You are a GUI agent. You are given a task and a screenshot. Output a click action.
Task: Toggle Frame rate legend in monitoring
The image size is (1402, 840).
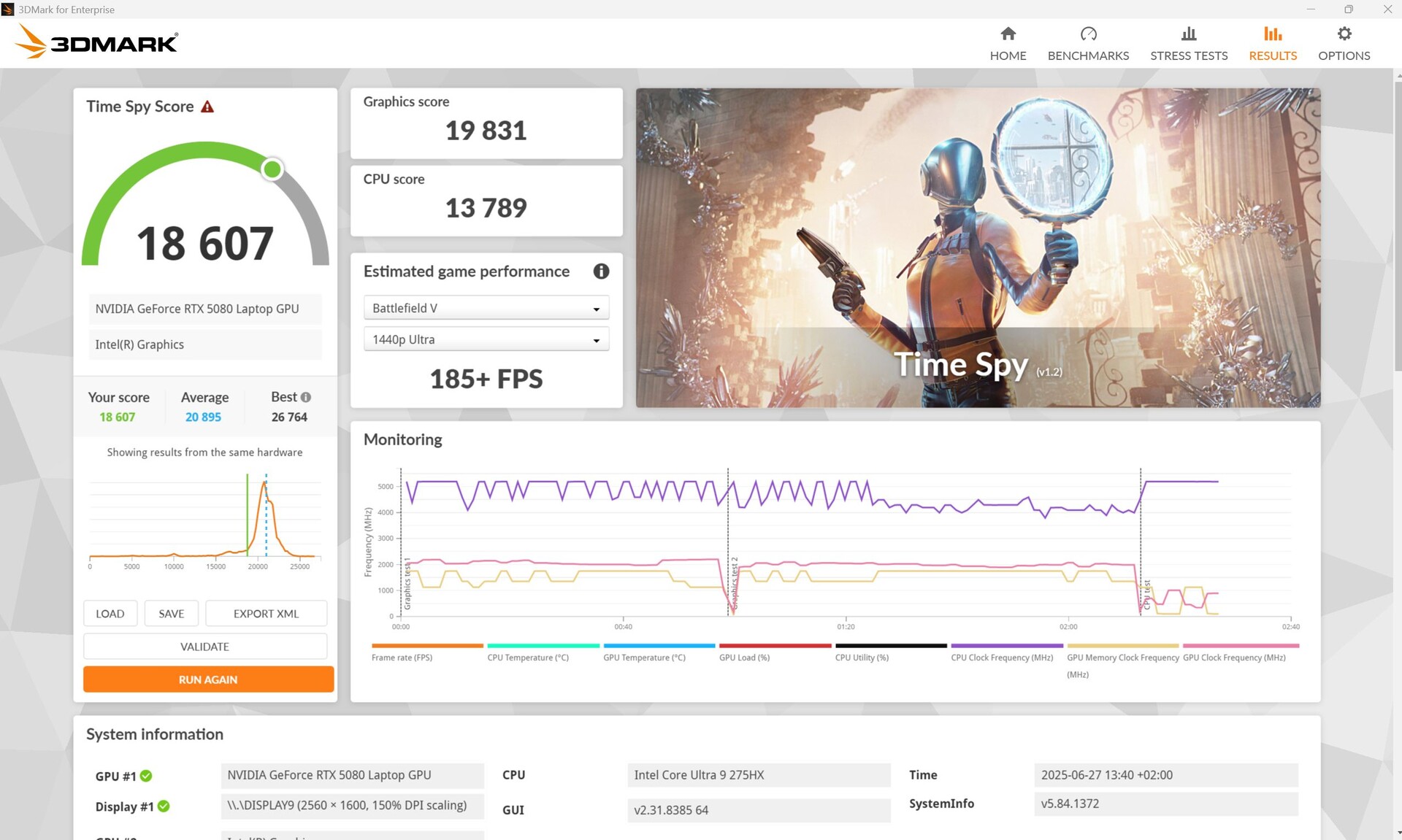coord(402,658)
